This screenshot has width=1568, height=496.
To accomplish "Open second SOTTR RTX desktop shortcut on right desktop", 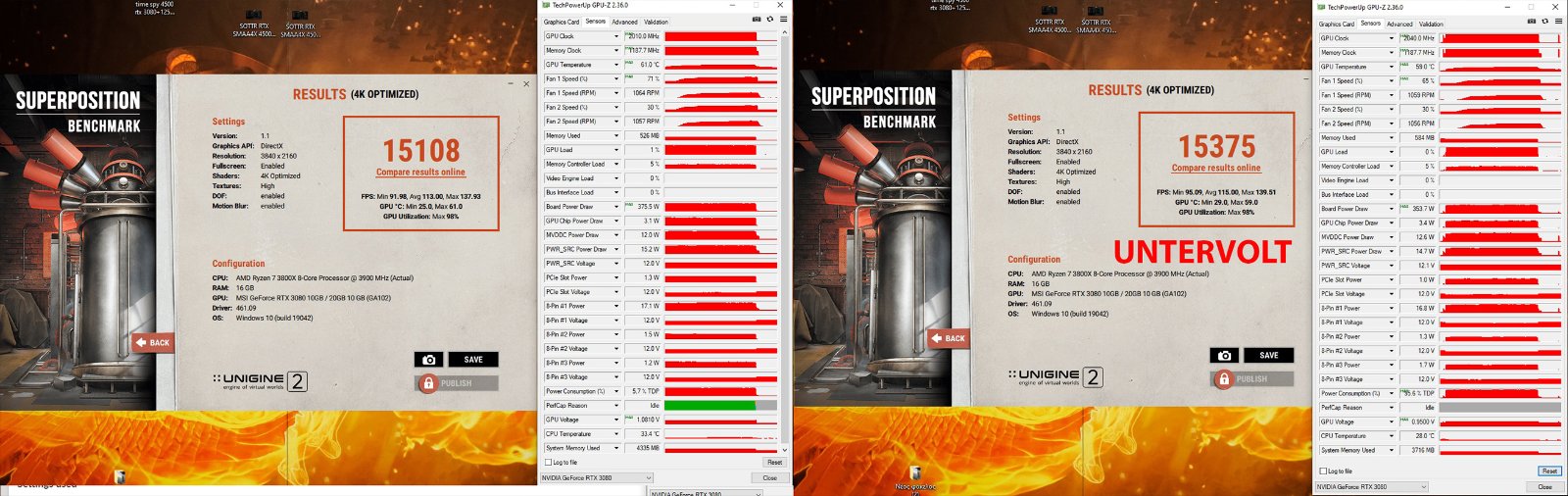I will pyautogui.click(x=1096, y=22).
